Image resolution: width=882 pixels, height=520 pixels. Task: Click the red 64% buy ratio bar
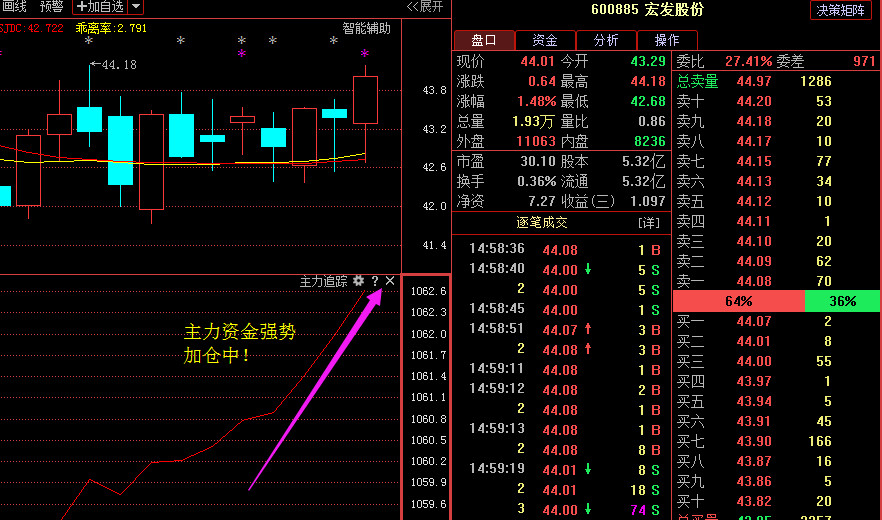738,301
